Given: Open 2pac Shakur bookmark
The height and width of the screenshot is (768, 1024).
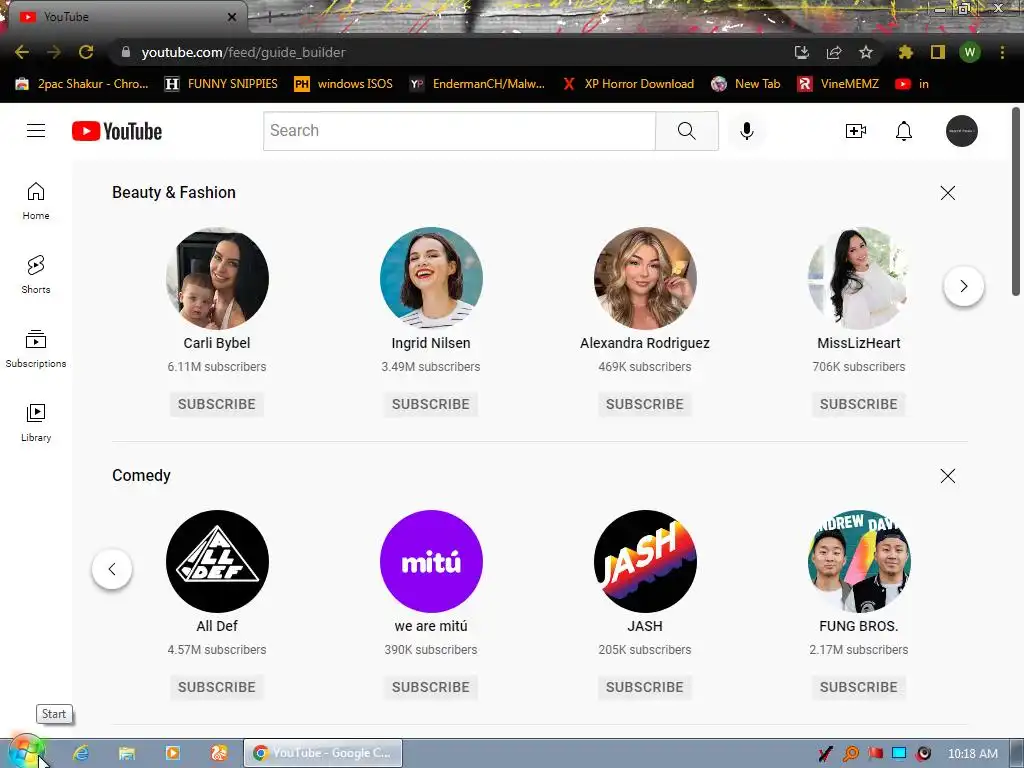Looking at the screenshot, I should point(82,84).
